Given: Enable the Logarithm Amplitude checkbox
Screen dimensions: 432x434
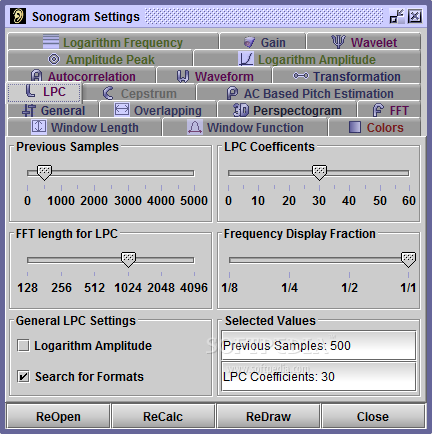Looking at the screenshot, I should 23,346.
